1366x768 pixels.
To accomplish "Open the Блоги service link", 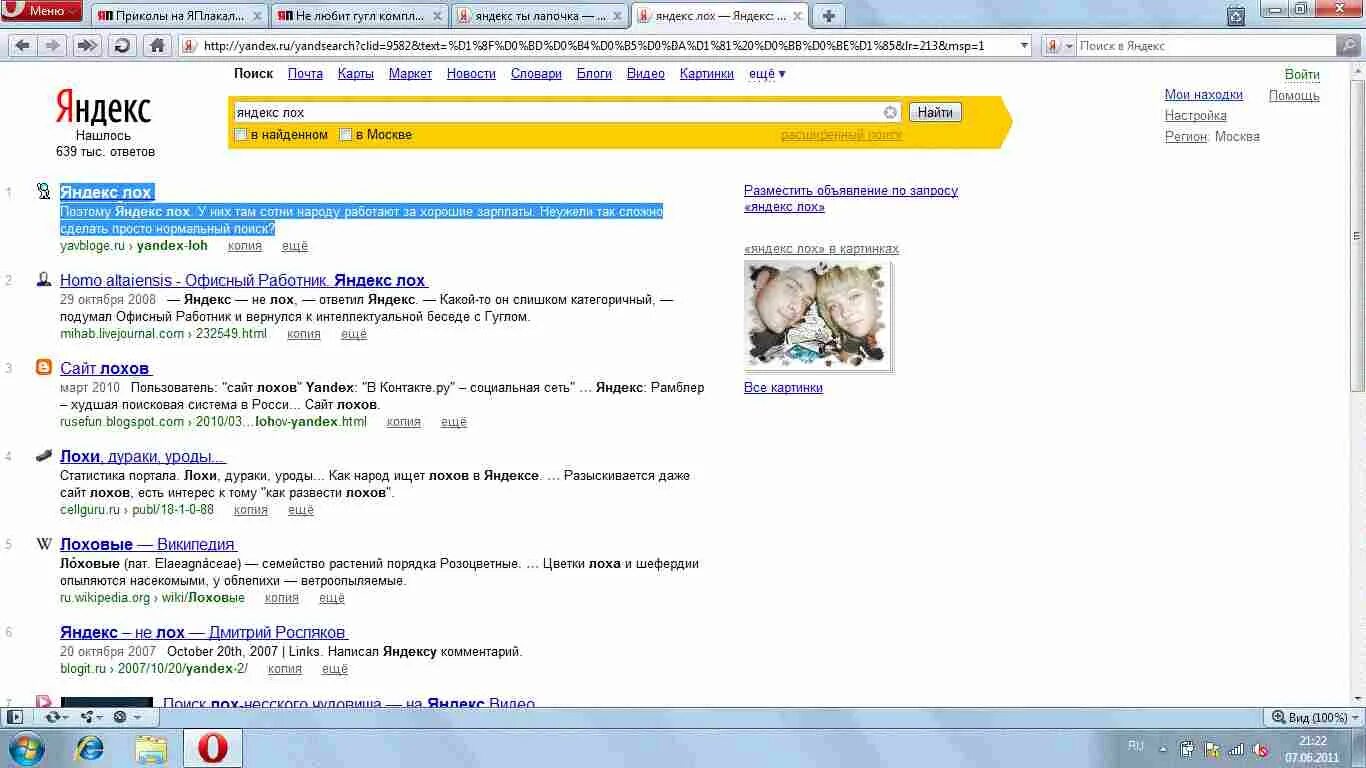I will [x=594, y=74].
